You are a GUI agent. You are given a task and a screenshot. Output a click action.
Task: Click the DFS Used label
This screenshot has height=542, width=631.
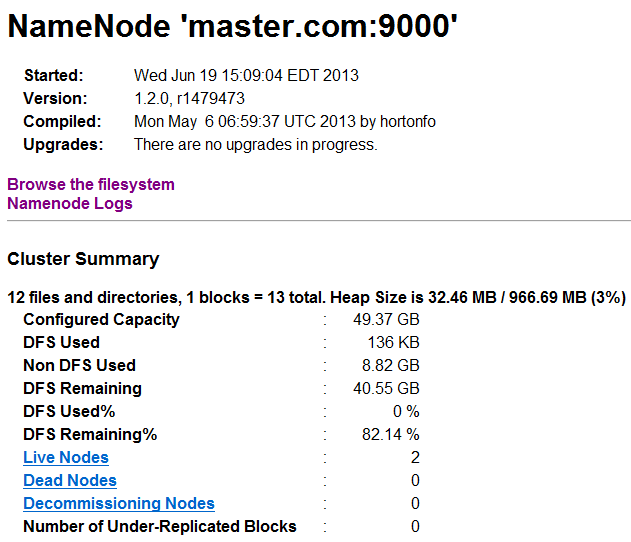tap(62, 342)
